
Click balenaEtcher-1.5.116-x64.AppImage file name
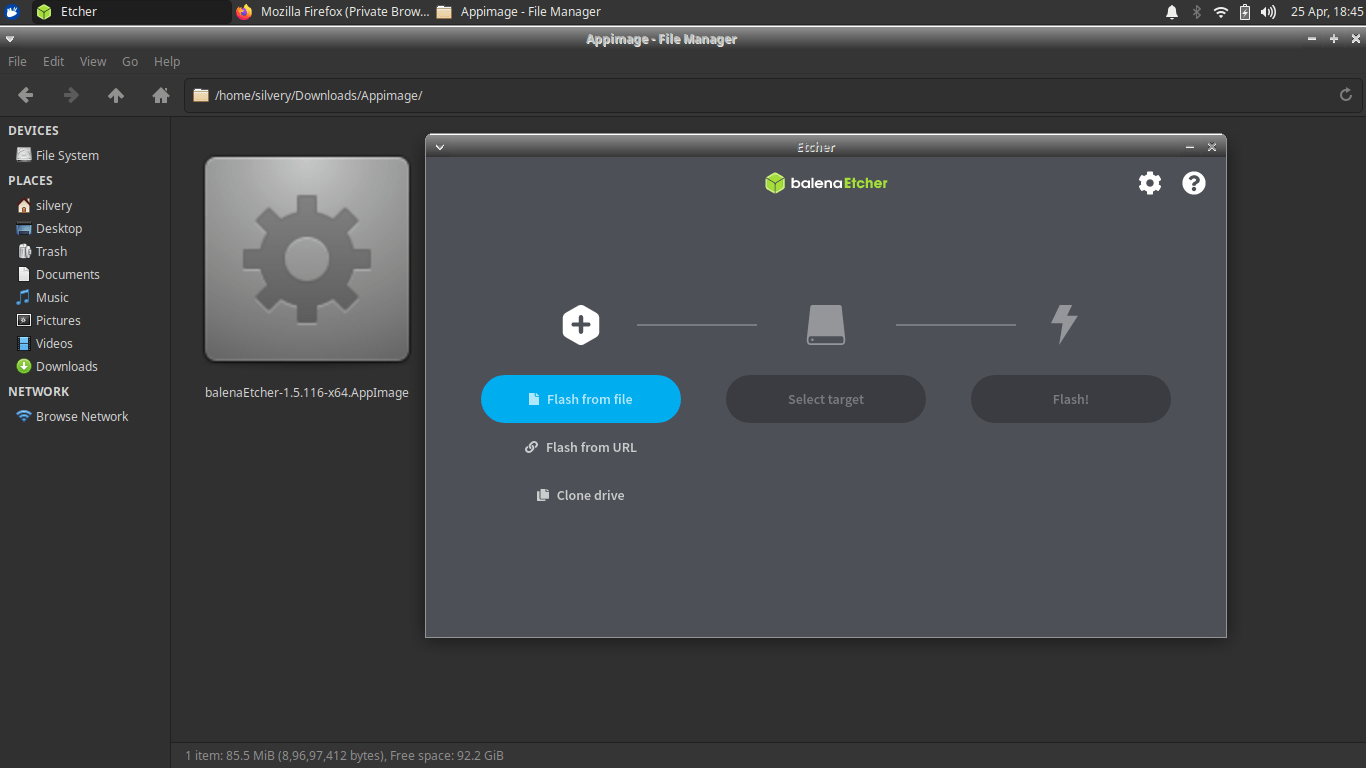307,392
